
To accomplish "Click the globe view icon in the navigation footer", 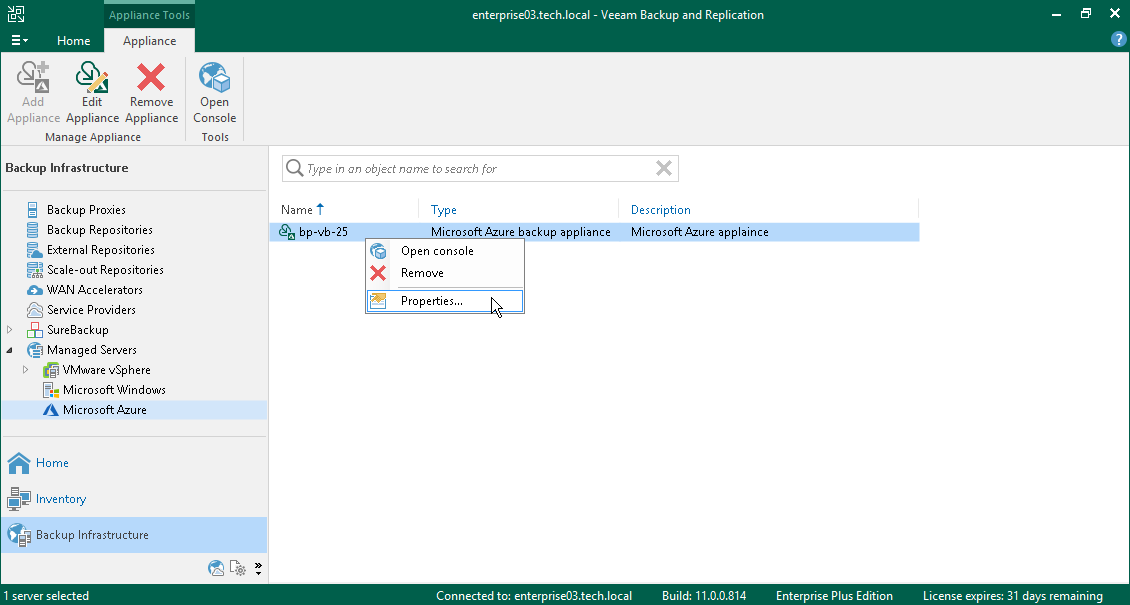I will [215, 568].
